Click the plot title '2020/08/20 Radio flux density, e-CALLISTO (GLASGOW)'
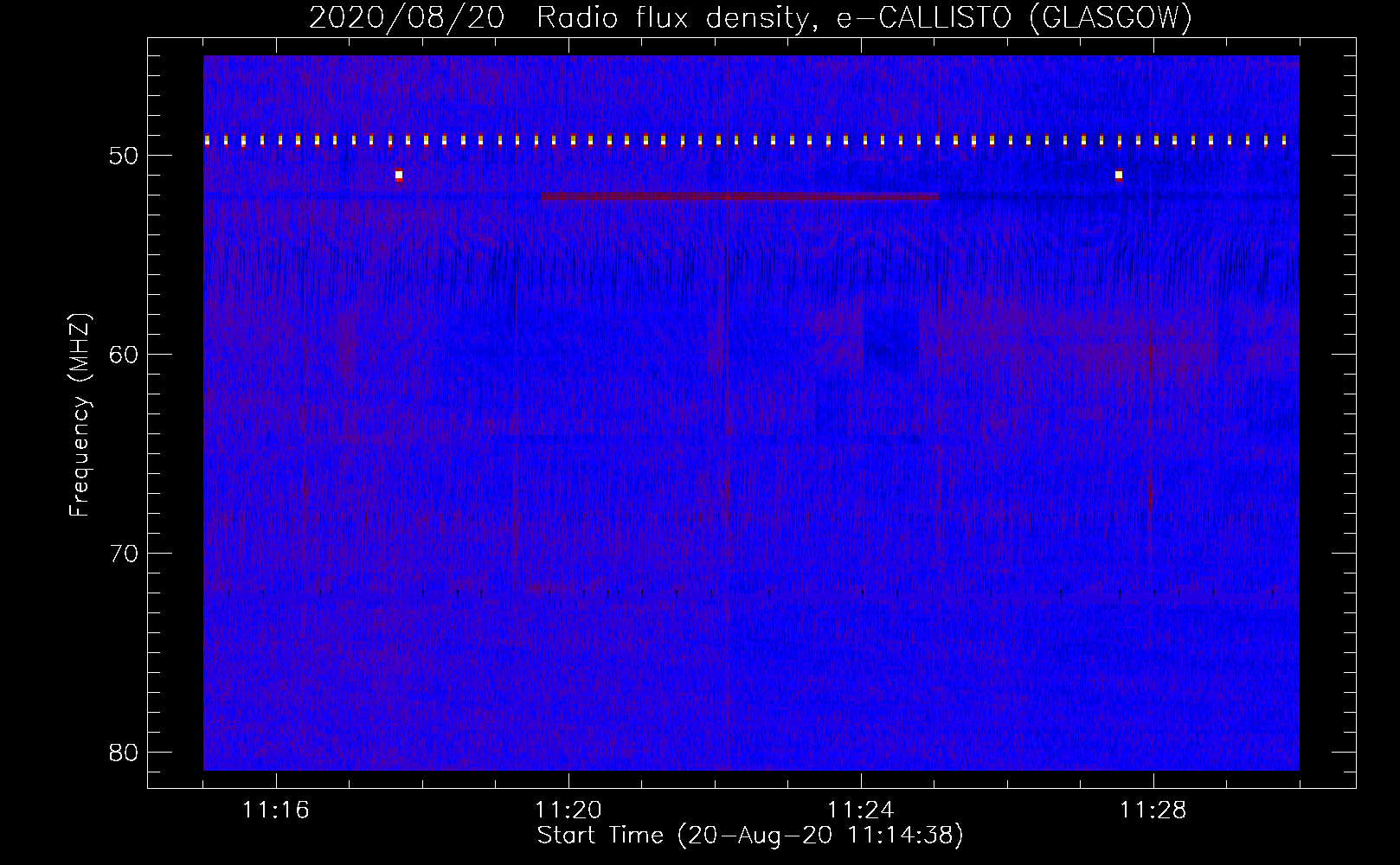 pyautogui.click(x=750, y=17)
